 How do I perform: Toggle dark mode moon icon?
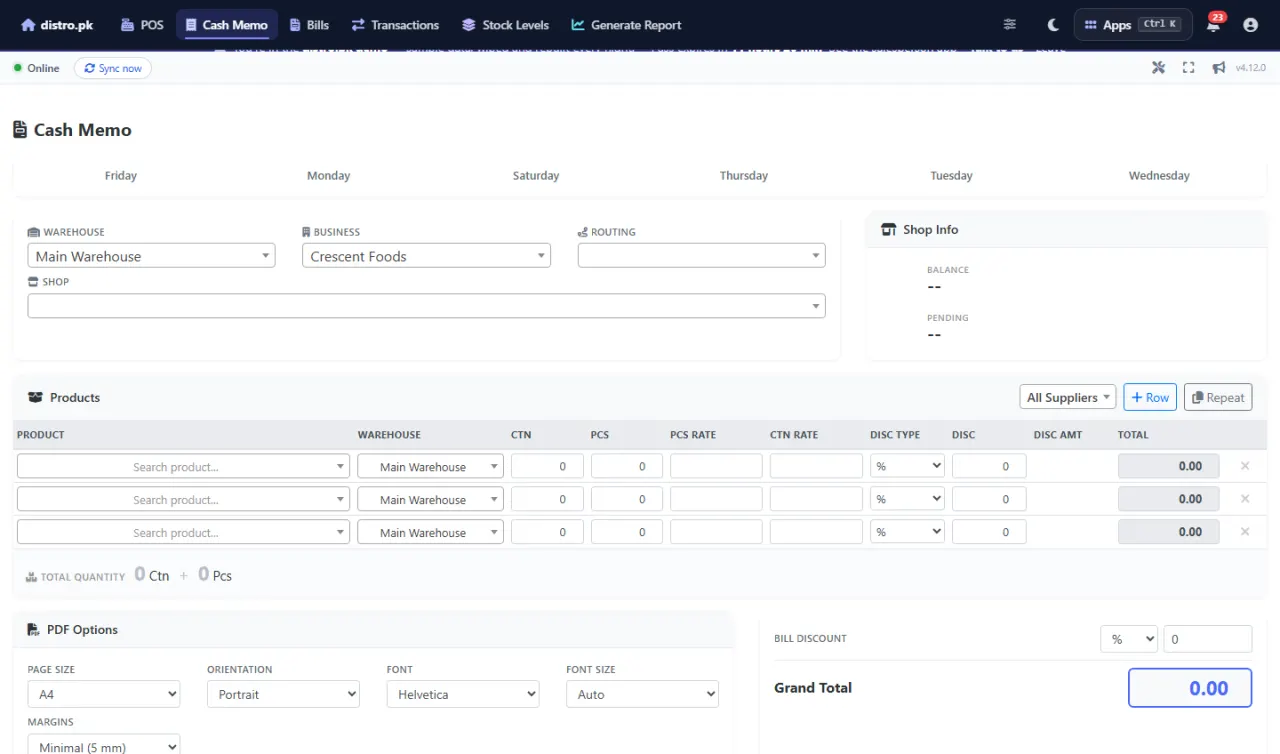[1053, 25]
